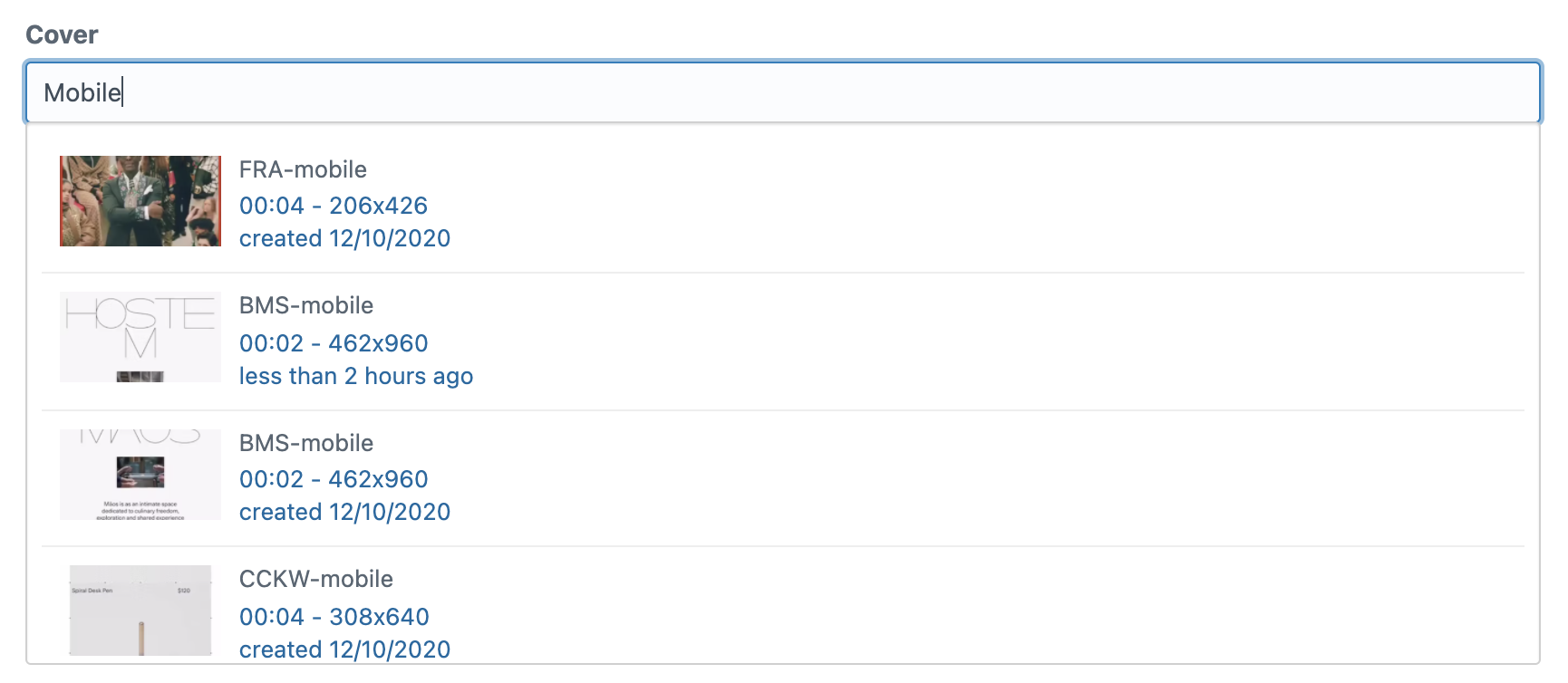Choose the BMS-mobile title from two hours ago
The image size is (1568, 683).
(306, 305)
